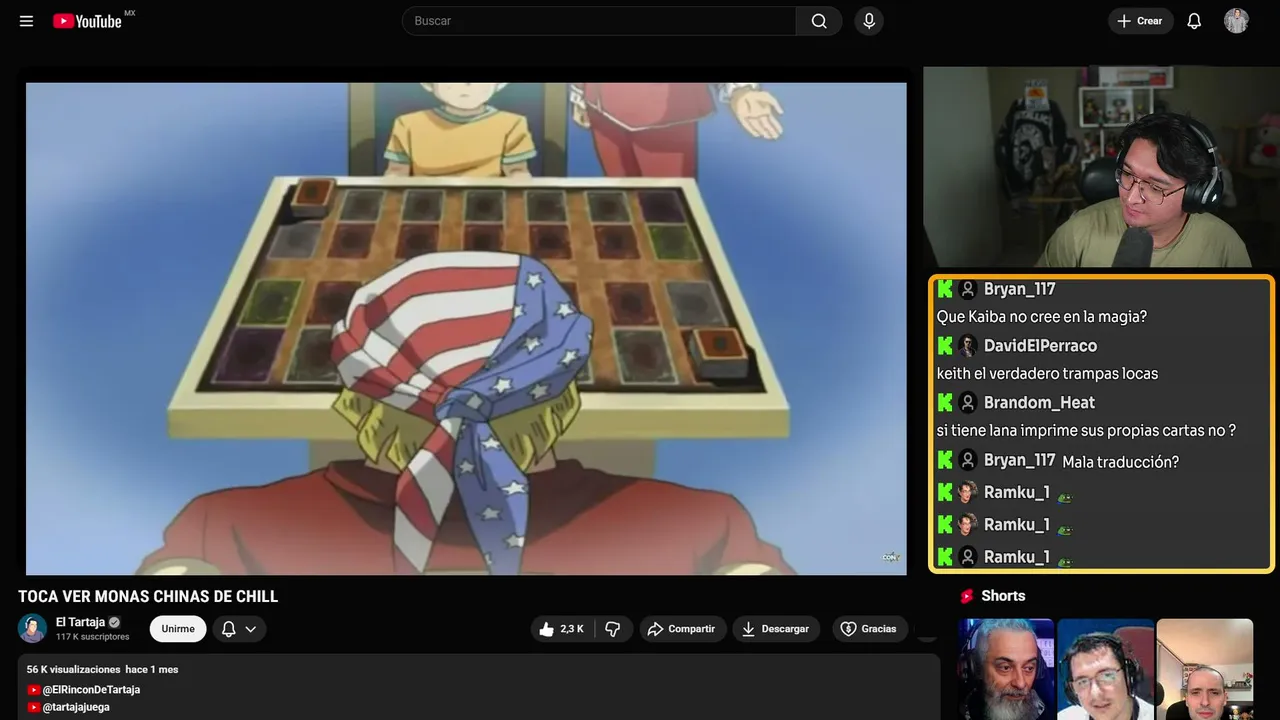Join the channel with Unirme
Viewport: 1280px width, 720px height.
pos(178,629)
